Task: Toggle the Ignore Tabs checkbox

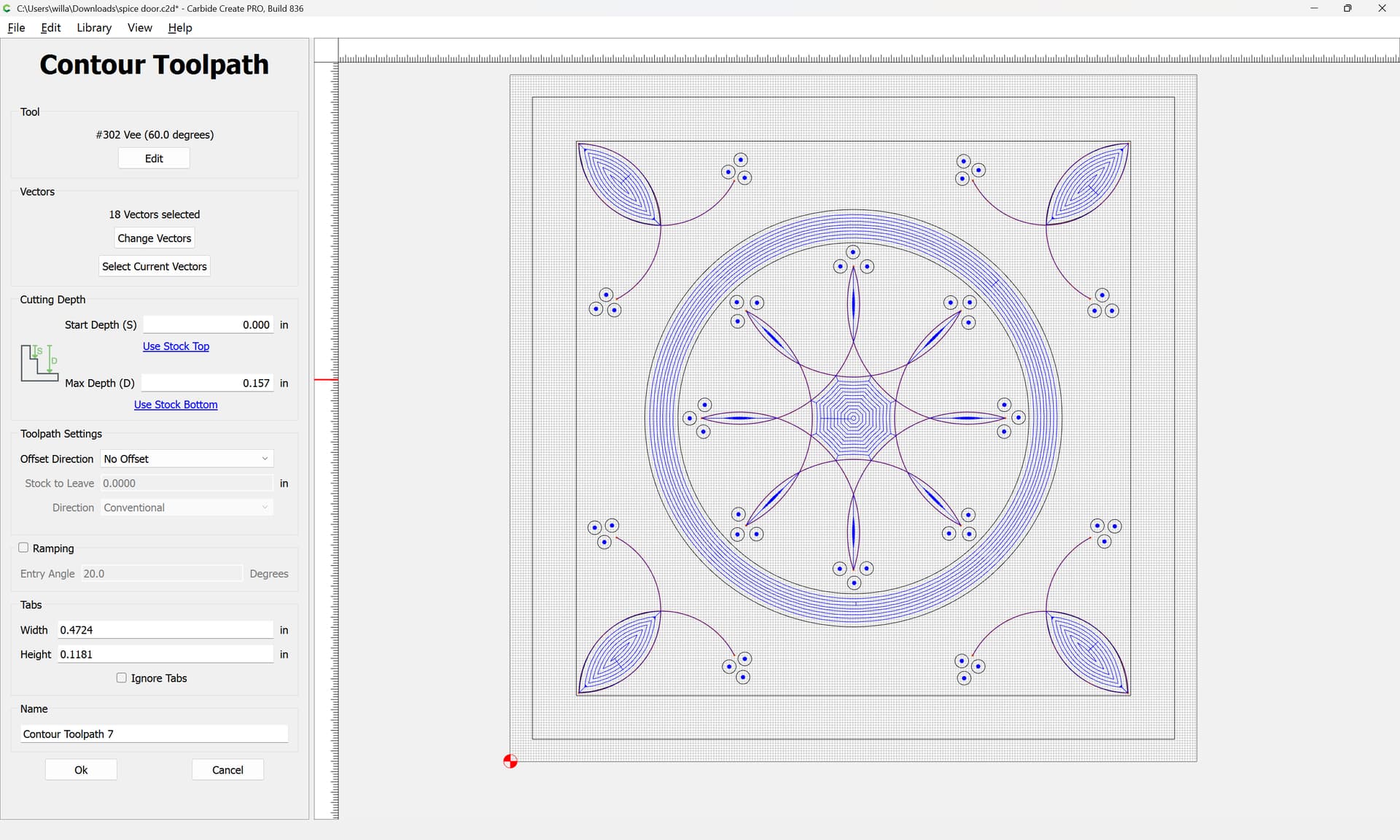Action: point(122,677)
